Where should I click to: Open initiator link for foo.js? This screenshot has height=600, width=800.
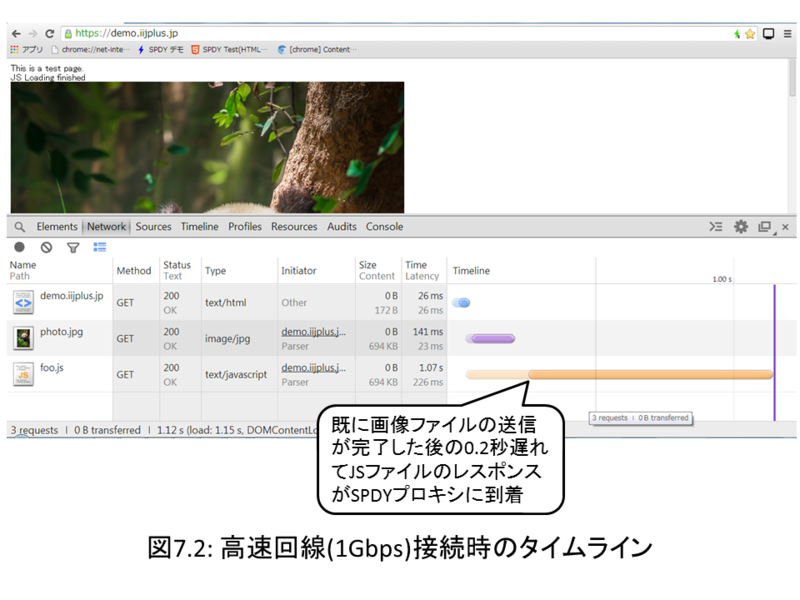click(313, 368)
